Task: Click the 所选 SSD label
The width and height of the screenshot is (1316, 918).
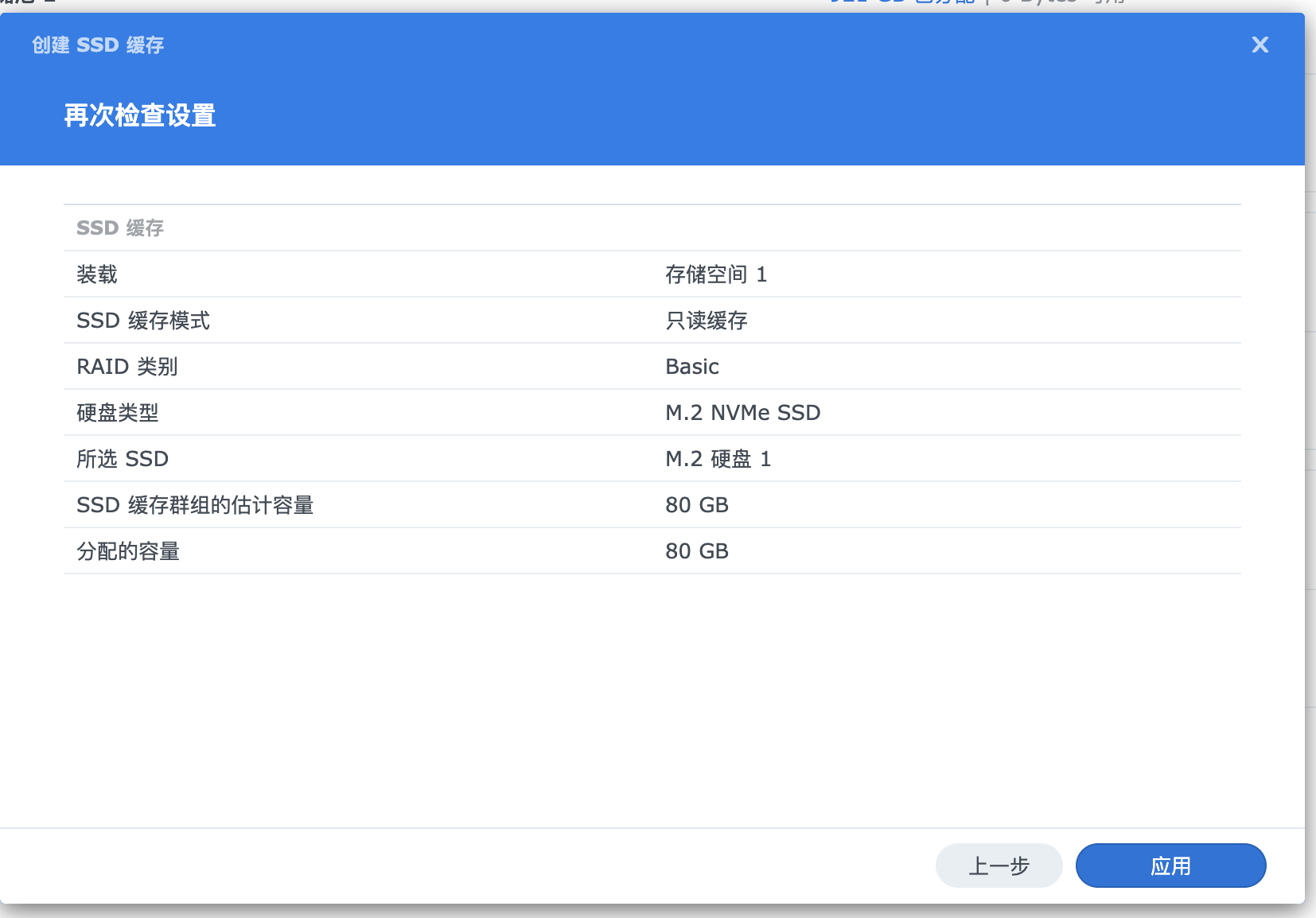Action: [x=123, y=459]
